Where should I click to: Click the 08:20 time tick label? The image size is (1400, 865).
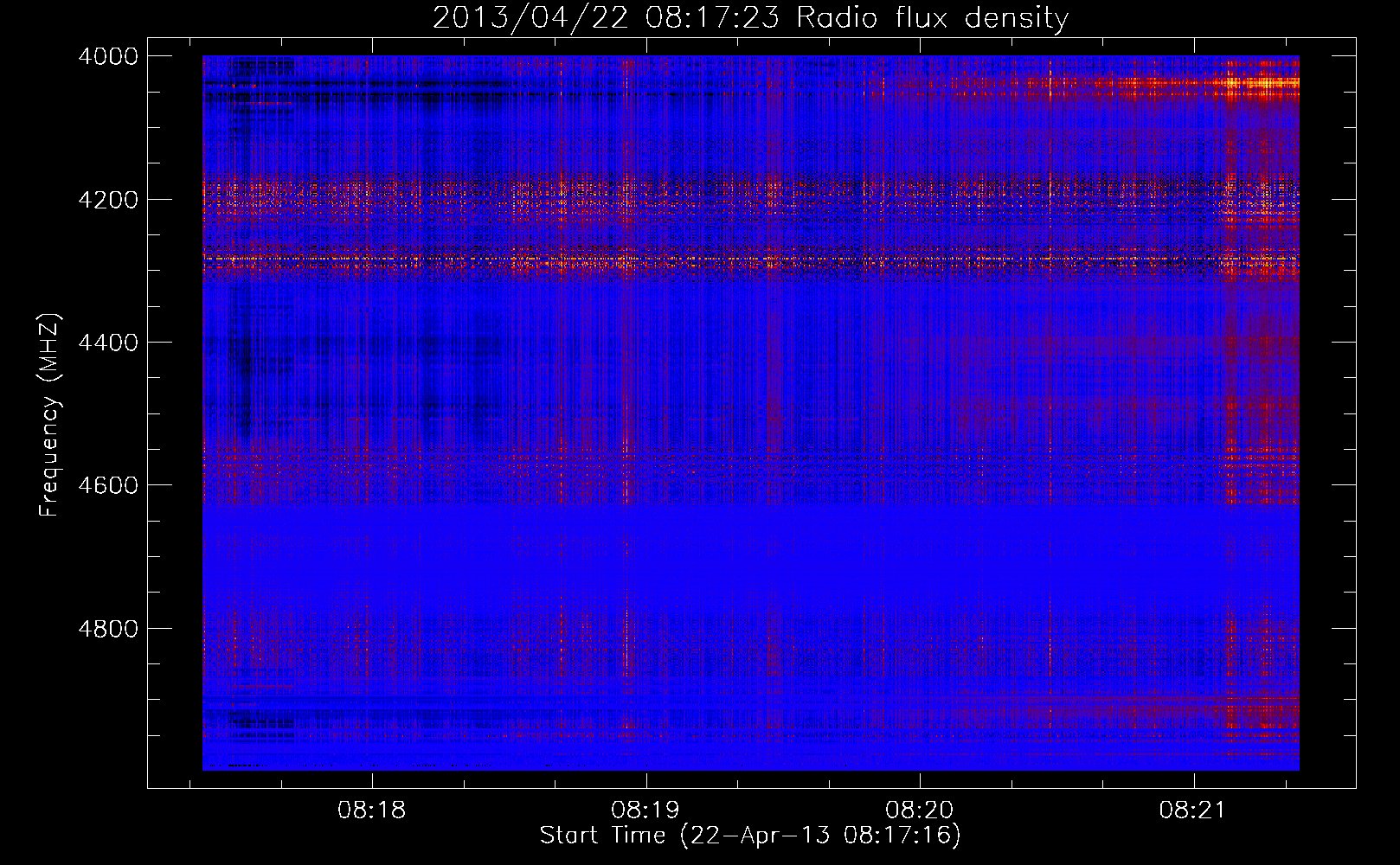tap(920, 811)
